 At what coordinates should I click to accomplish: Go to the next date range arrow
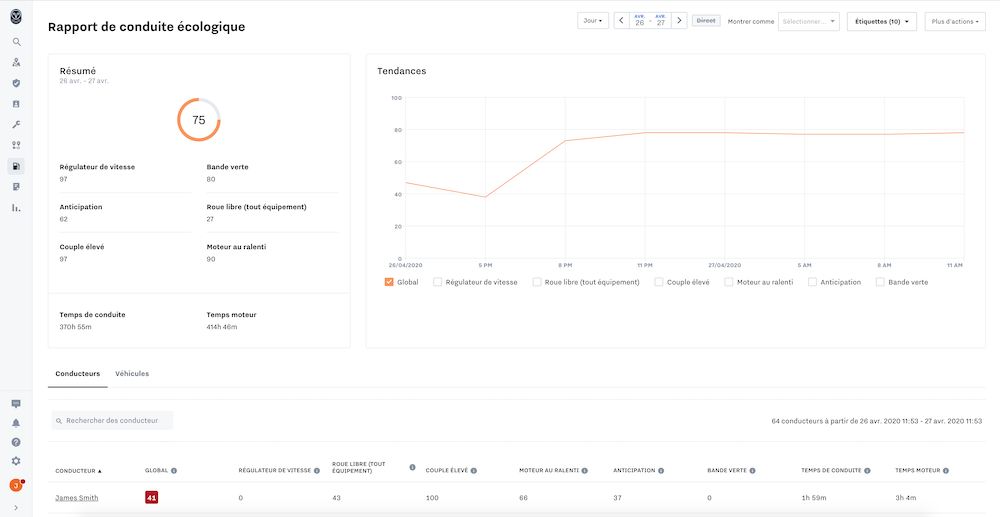tap(679, 21)
